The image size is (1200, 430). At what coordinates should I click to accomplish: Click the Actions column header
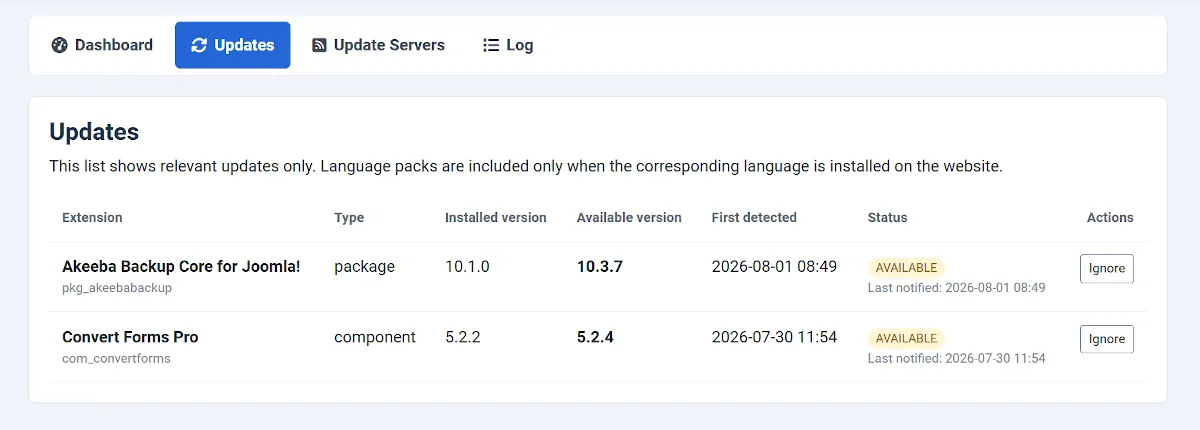(1110, 217)
